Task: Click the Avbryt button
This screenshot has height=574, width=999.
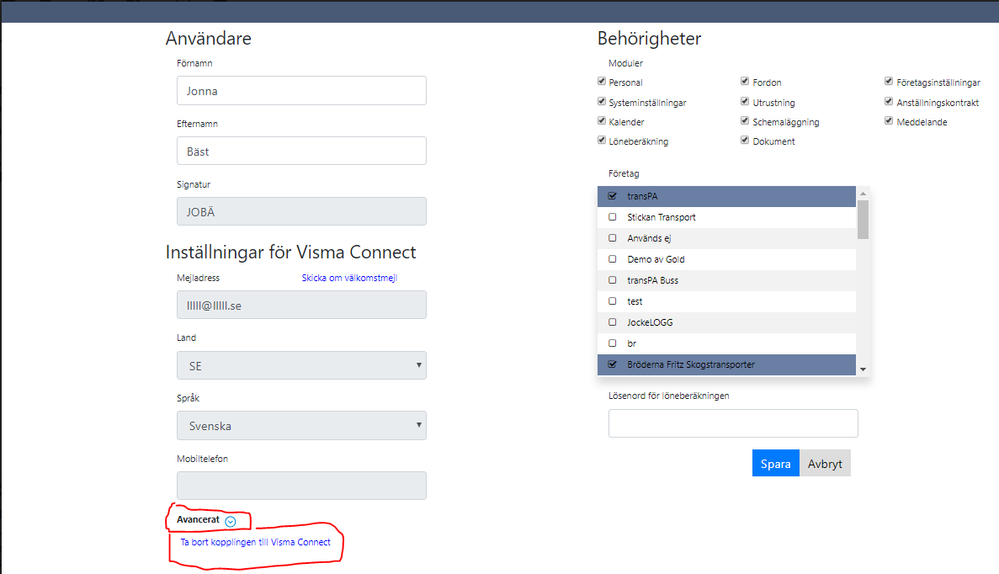Action: [825, 463]
